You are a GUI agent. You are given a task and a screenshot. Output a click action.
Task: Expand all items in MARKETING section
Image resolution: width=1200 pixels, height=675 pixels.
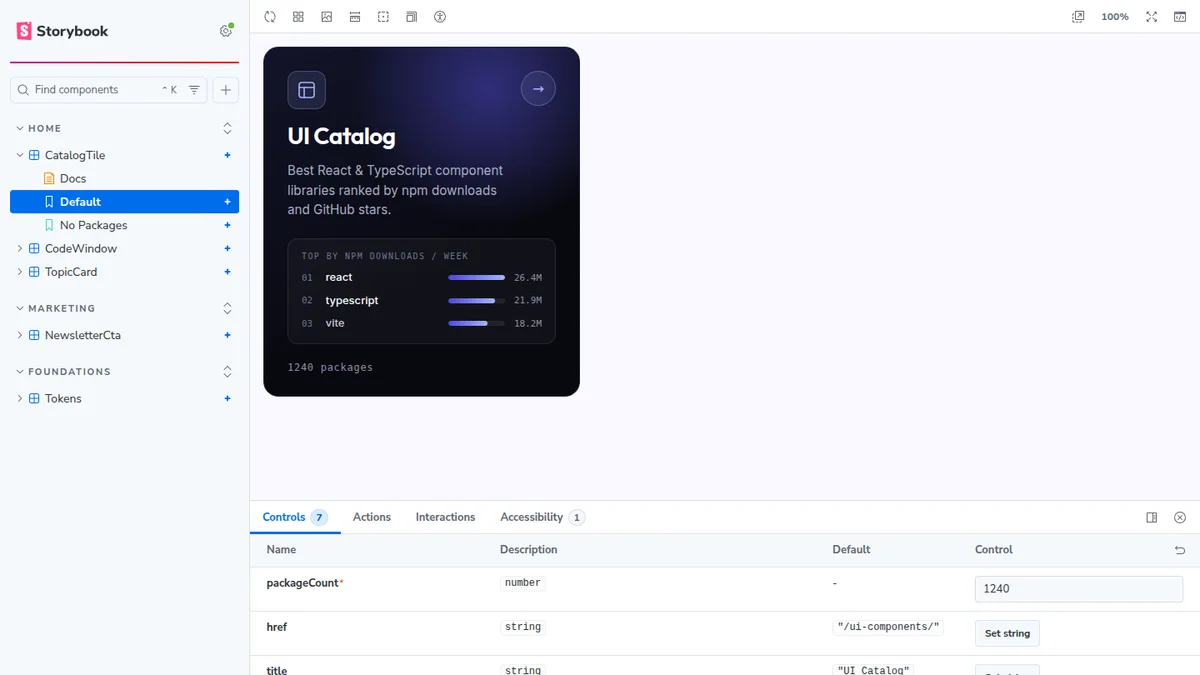(x=227, y=308)
